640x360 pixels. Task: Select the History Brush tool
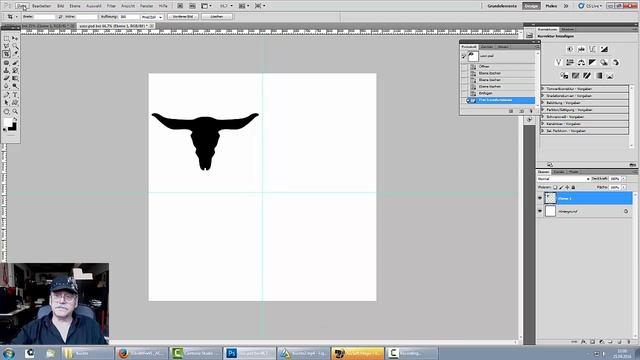click(x=15, y=71)
